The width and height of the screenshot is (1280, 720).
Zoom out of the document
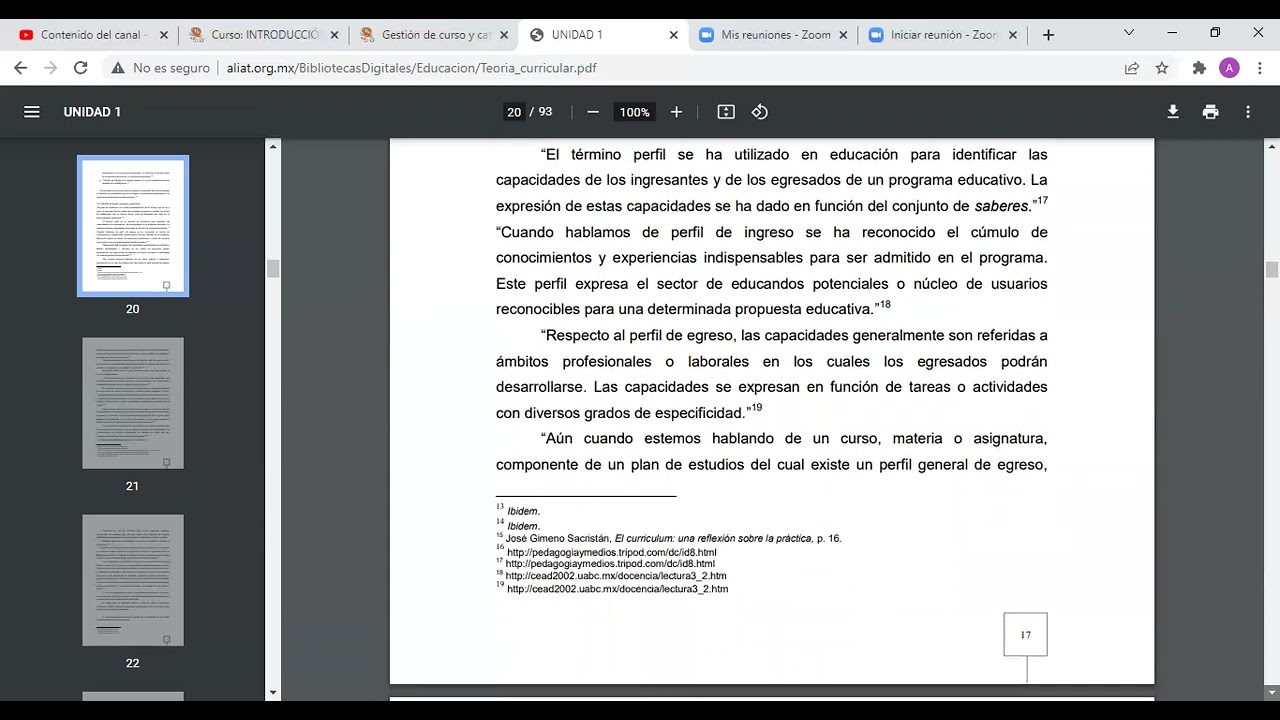coord(593,112)
